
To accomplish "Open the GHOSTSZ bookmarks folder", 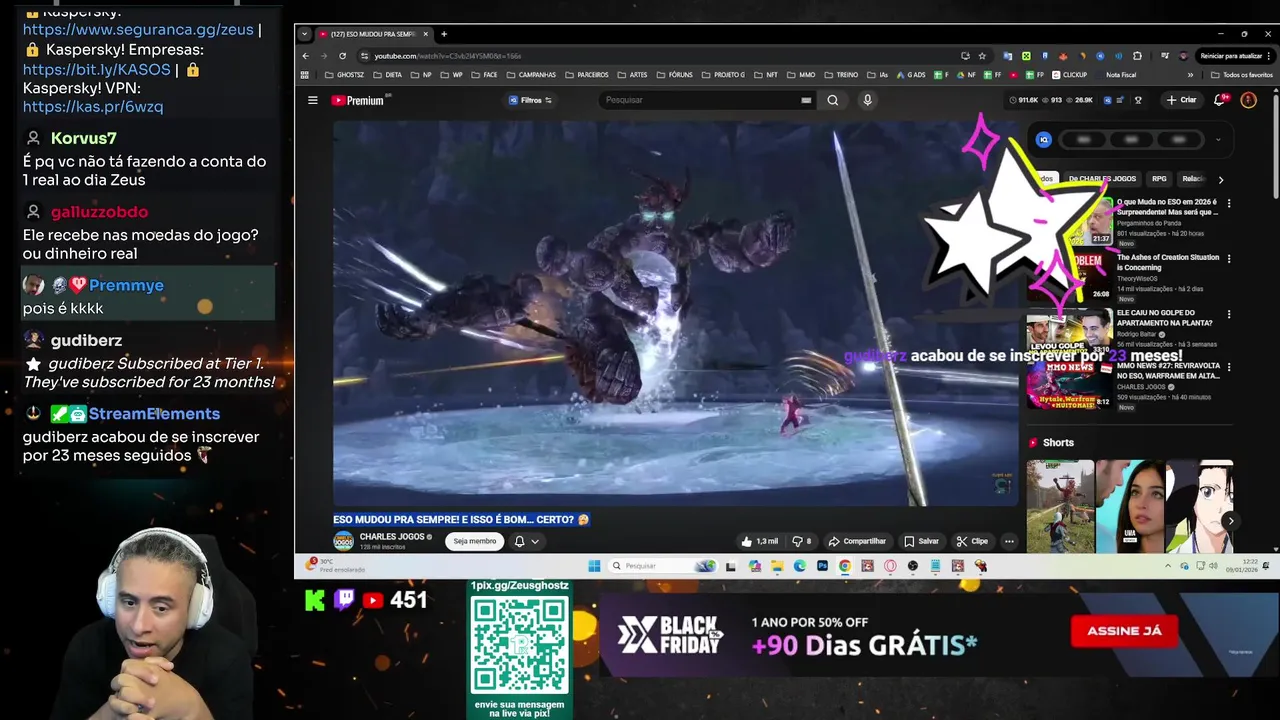I will 344,75.
